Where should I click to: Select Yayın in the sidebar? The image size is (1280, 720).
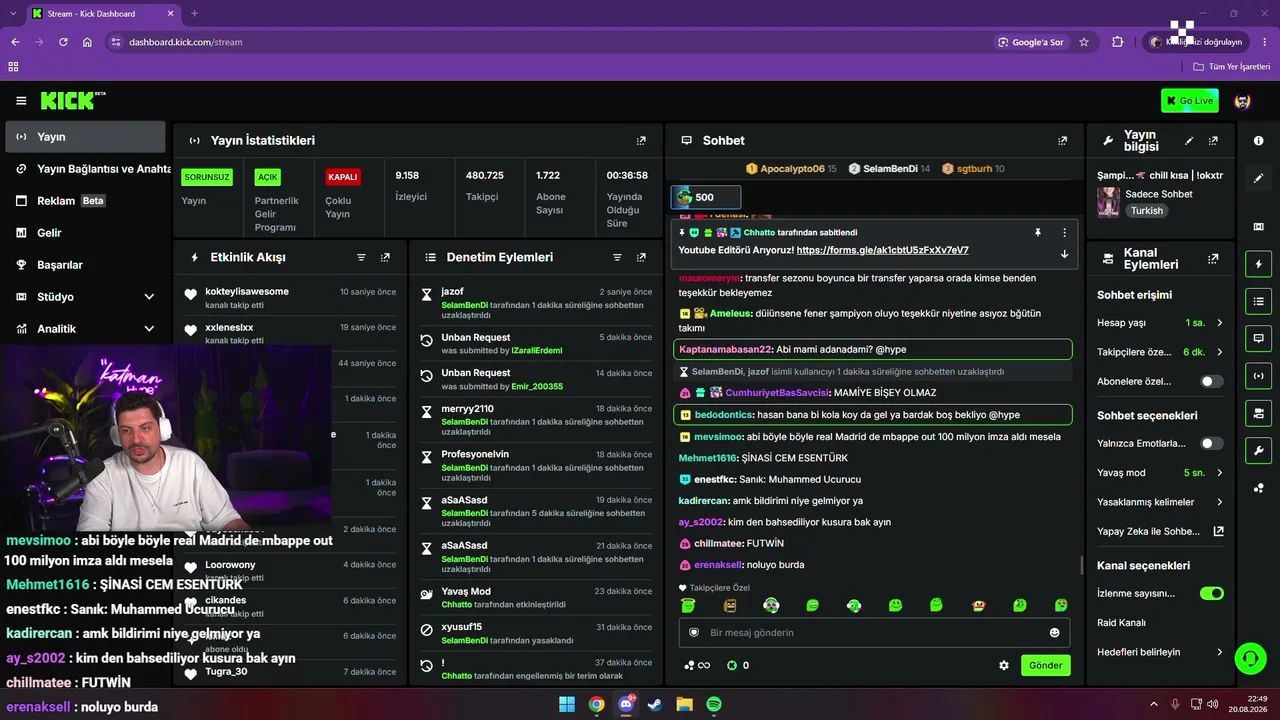(85, 137)
